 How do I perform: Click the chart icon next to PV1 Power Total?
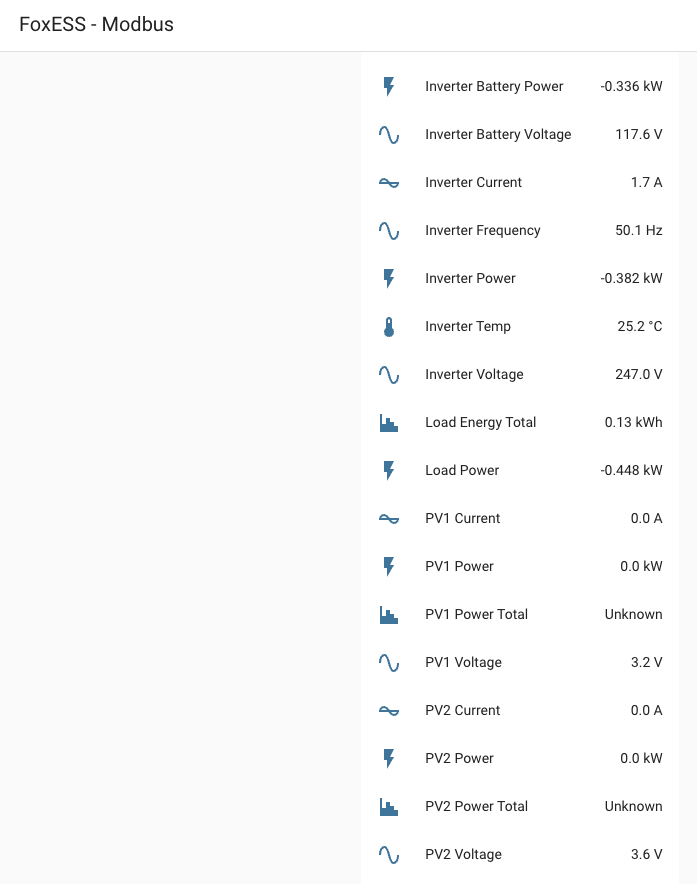389,614
